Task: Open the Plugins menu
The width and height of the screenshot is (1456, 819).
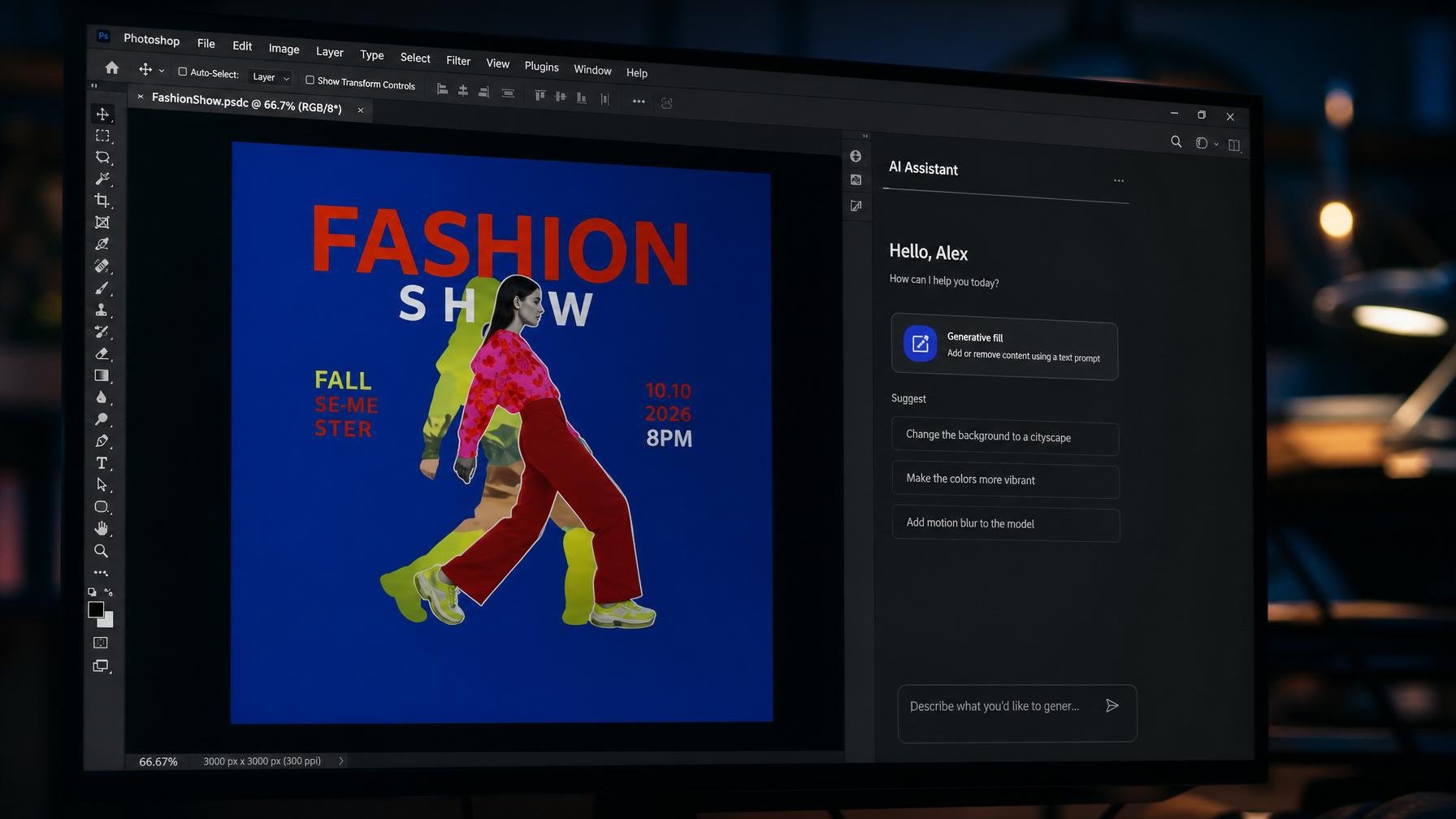Action: click(542, 66)
